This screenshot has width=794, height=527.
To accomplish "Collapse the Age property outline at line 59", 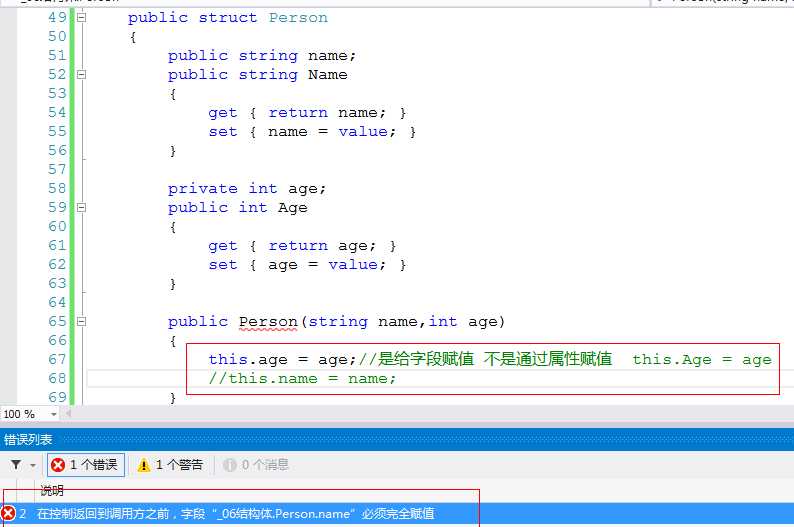I will click(x=81, y=208).
